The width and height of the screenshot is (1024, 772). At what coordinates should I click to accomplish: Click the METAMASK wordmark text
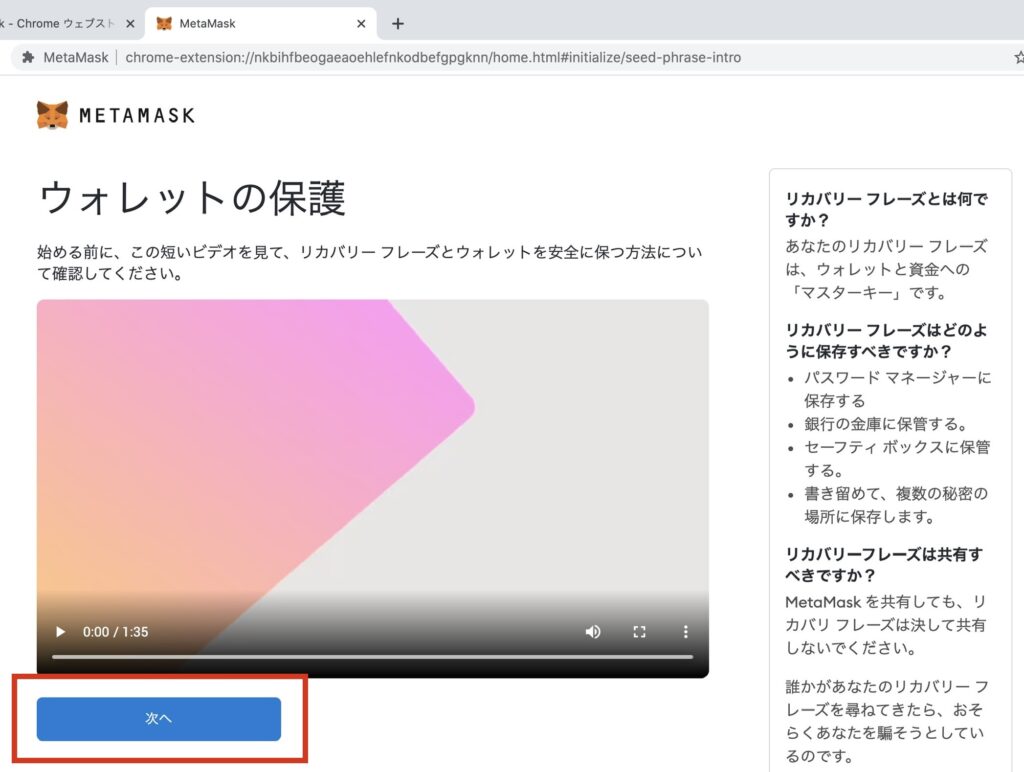137,116
